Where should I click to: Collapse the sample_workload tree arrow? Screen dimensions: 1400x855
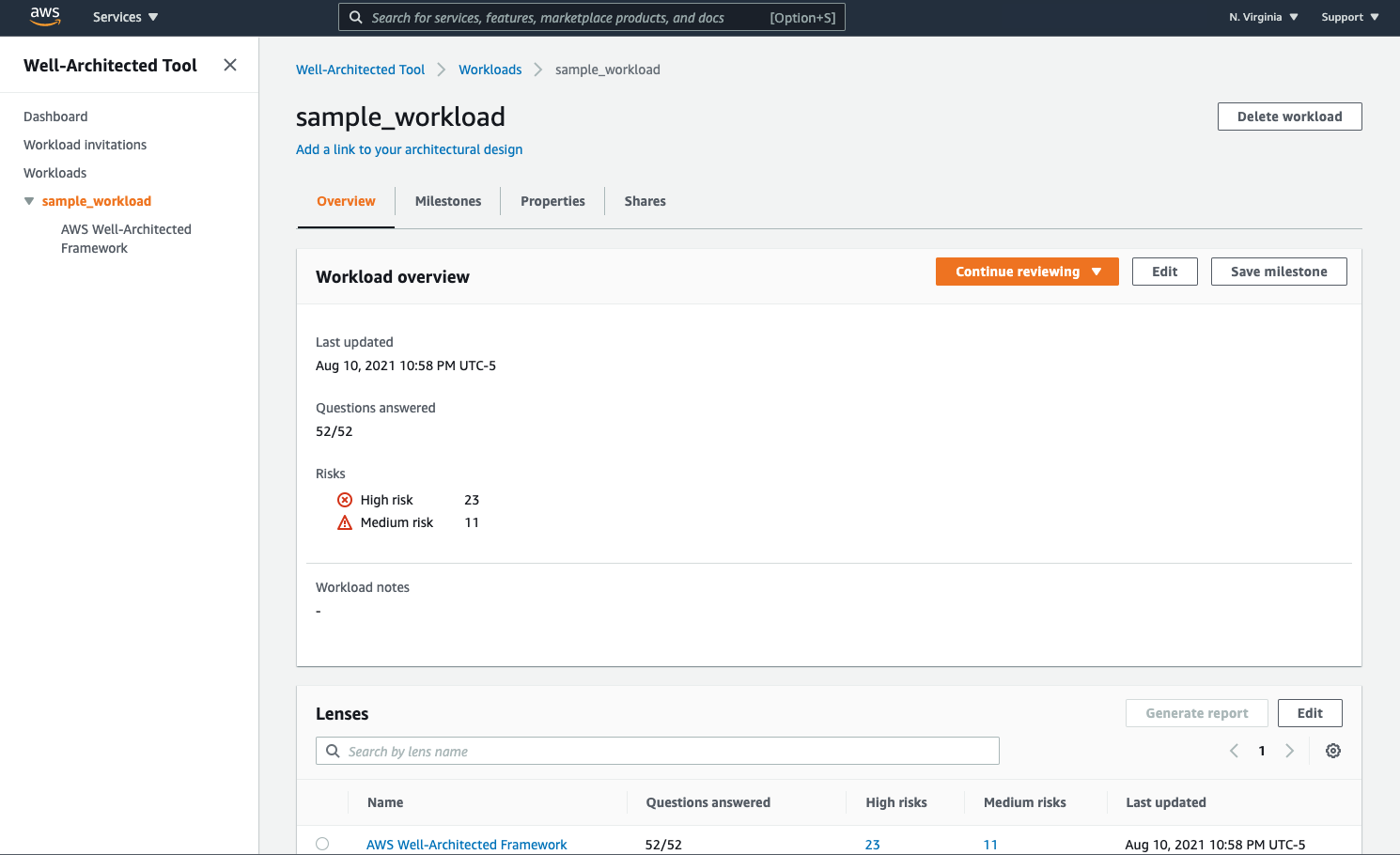[x=29, y=201]
